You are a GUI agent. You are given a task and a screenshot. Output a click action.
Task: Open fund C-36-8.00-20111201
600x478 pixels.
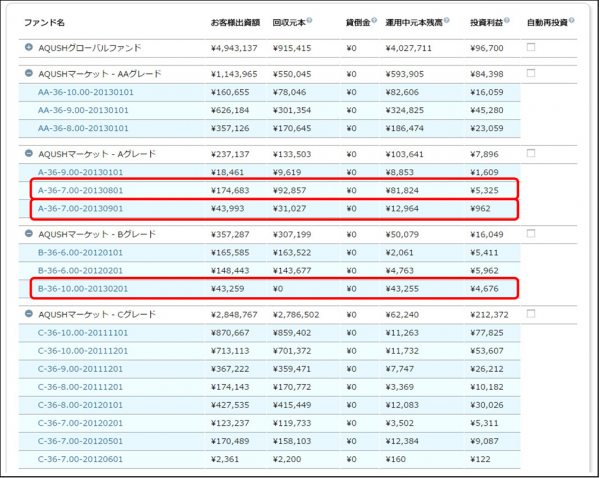(x=80, y=387)
